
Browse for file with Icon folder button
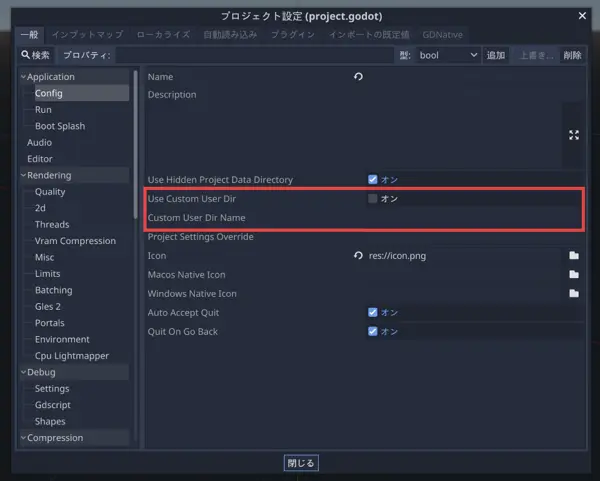point(574,255)
